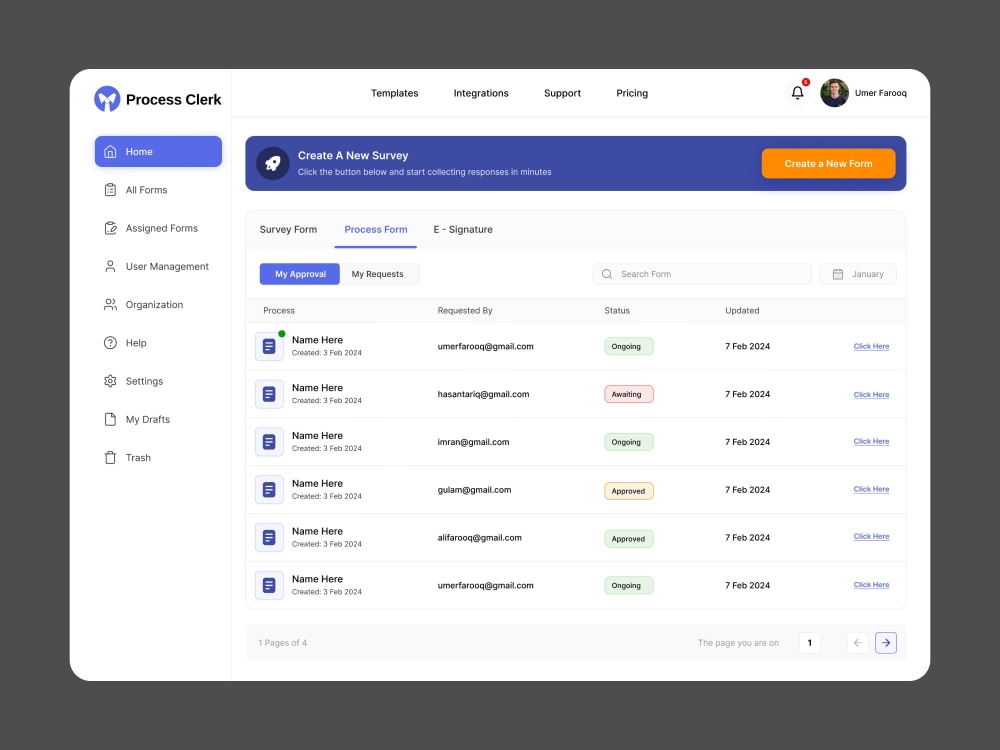Open the Pricing menu item
This screenshot has width=1000, height=750.
[632, 93]
